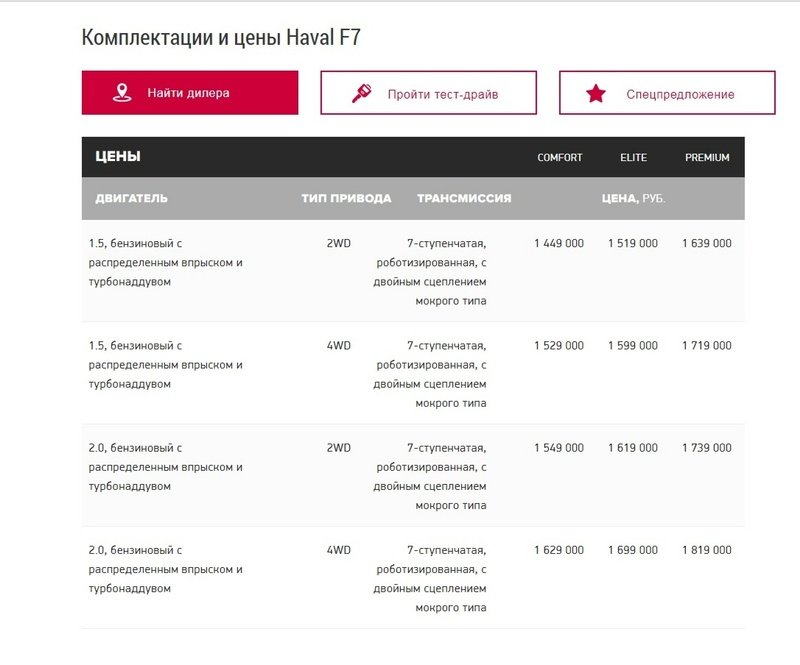Select price 1 639 000

coord(707,243)
